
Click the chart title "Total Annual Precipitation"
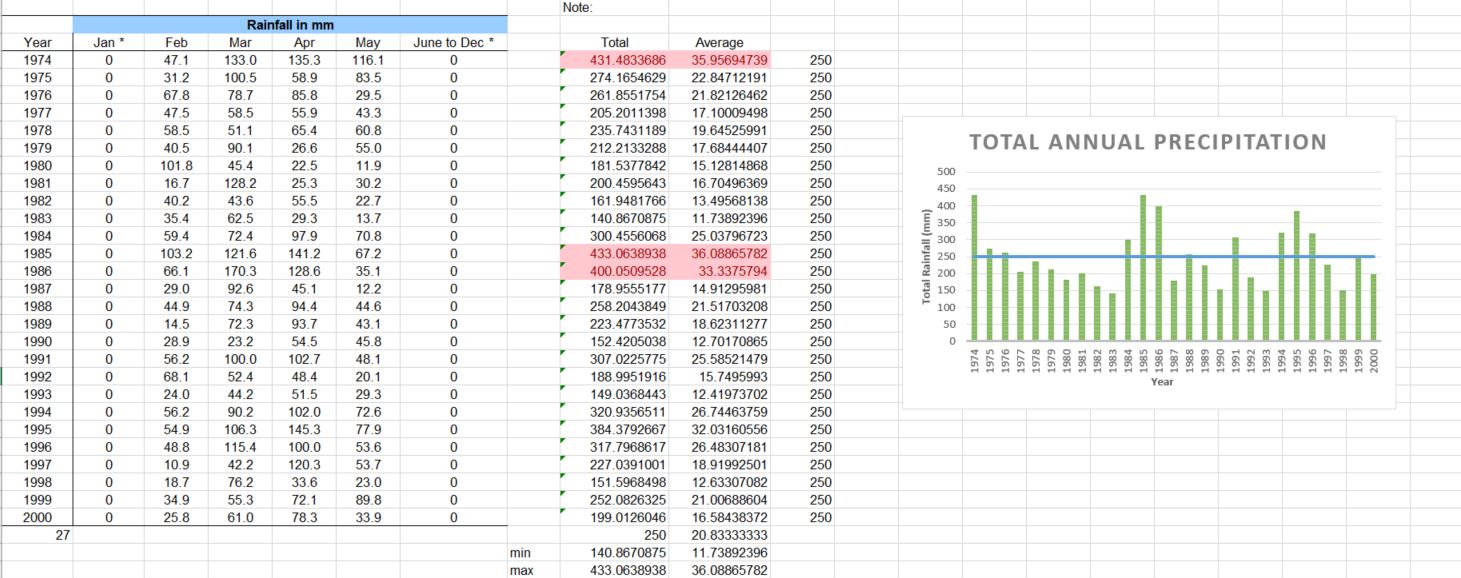point(1147,142)
